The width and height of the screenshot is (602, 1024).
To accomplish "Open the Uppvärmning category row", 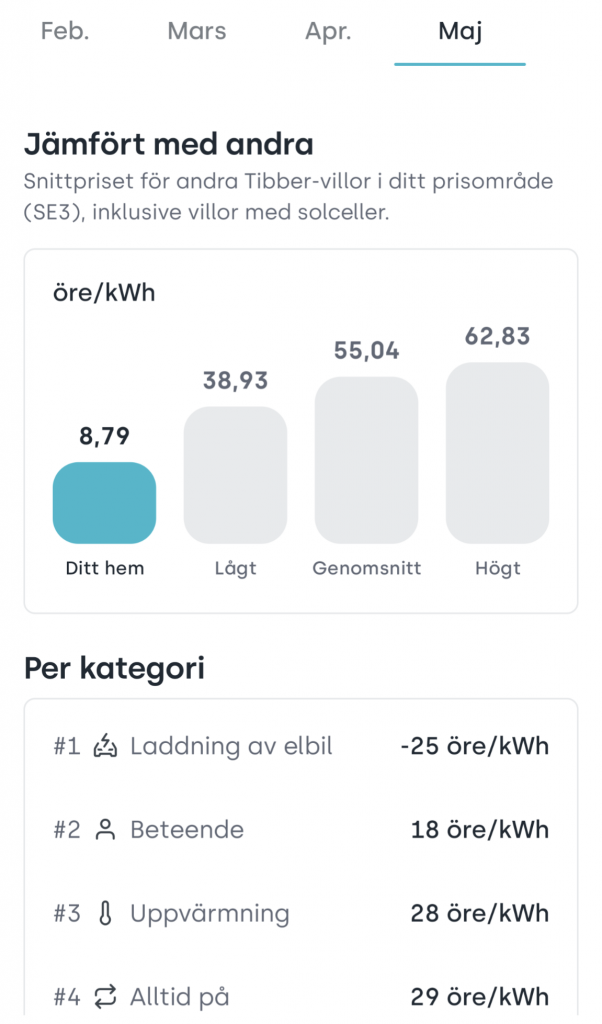I will [x=301, y=913].
